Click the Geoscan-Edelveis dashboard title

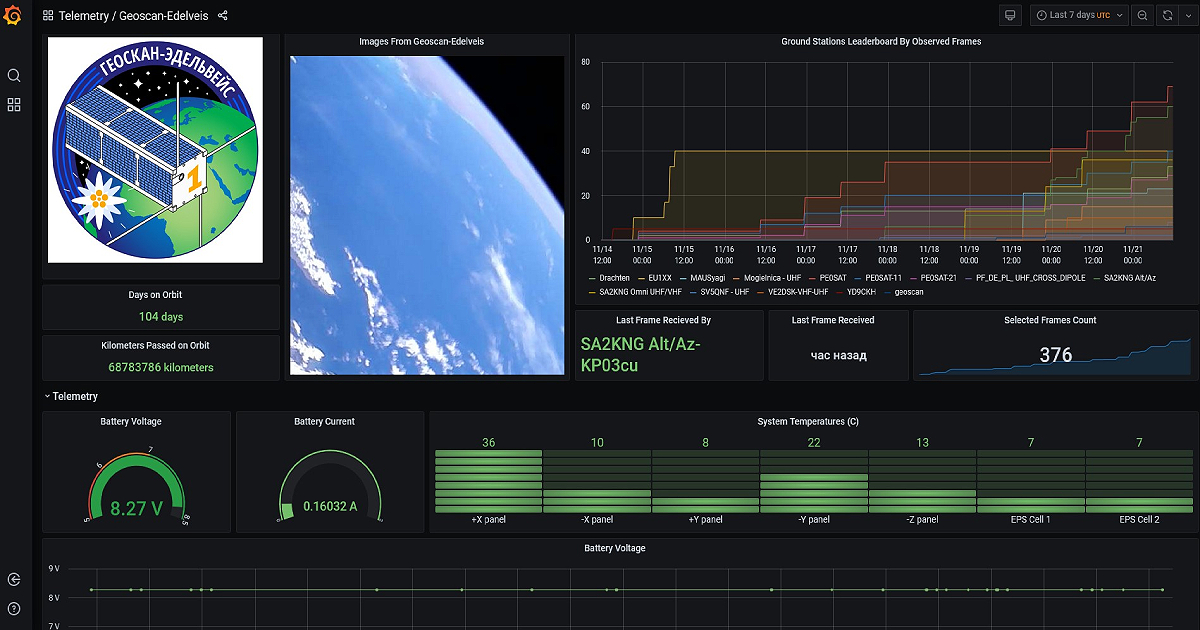164,16
